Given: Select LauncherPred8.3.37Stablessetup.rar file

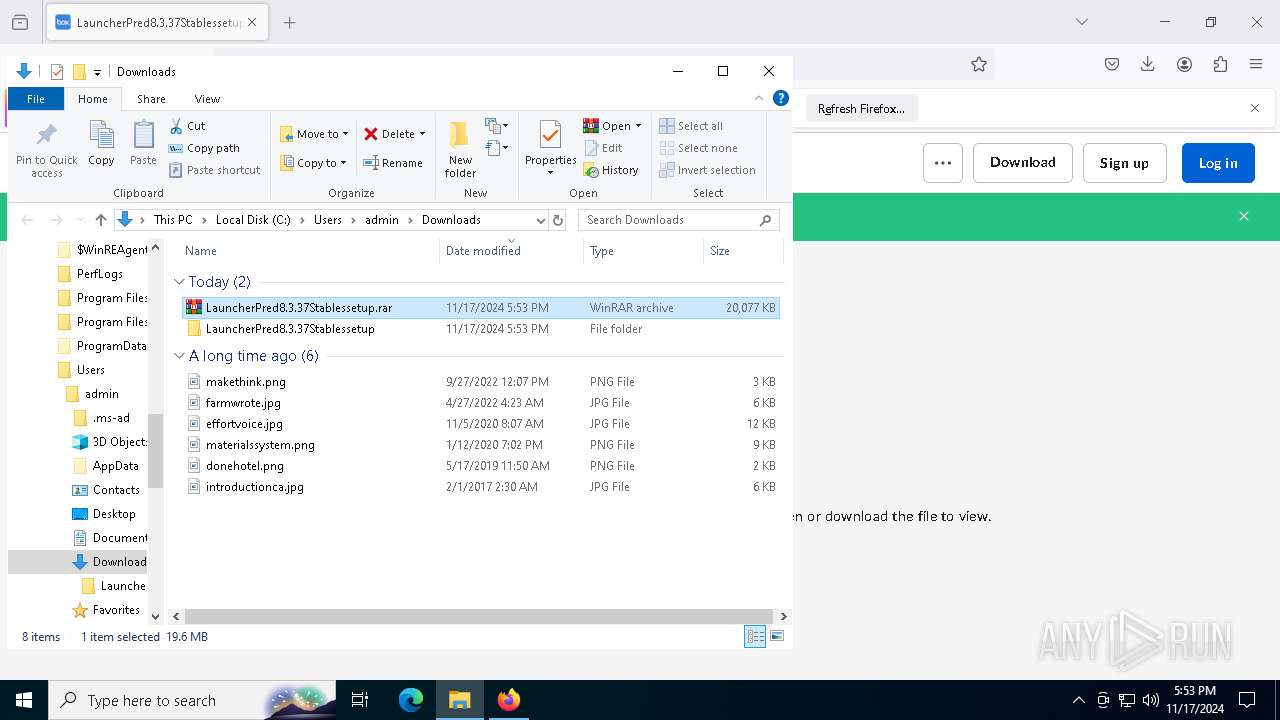Looking at the screenshot, I should 481,308.
